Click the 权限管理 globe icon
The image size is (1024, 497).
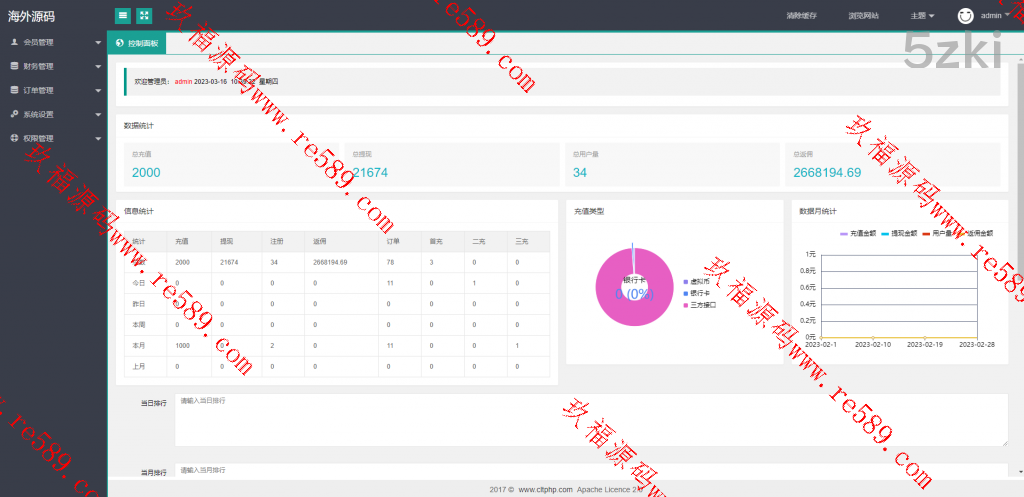14,138
